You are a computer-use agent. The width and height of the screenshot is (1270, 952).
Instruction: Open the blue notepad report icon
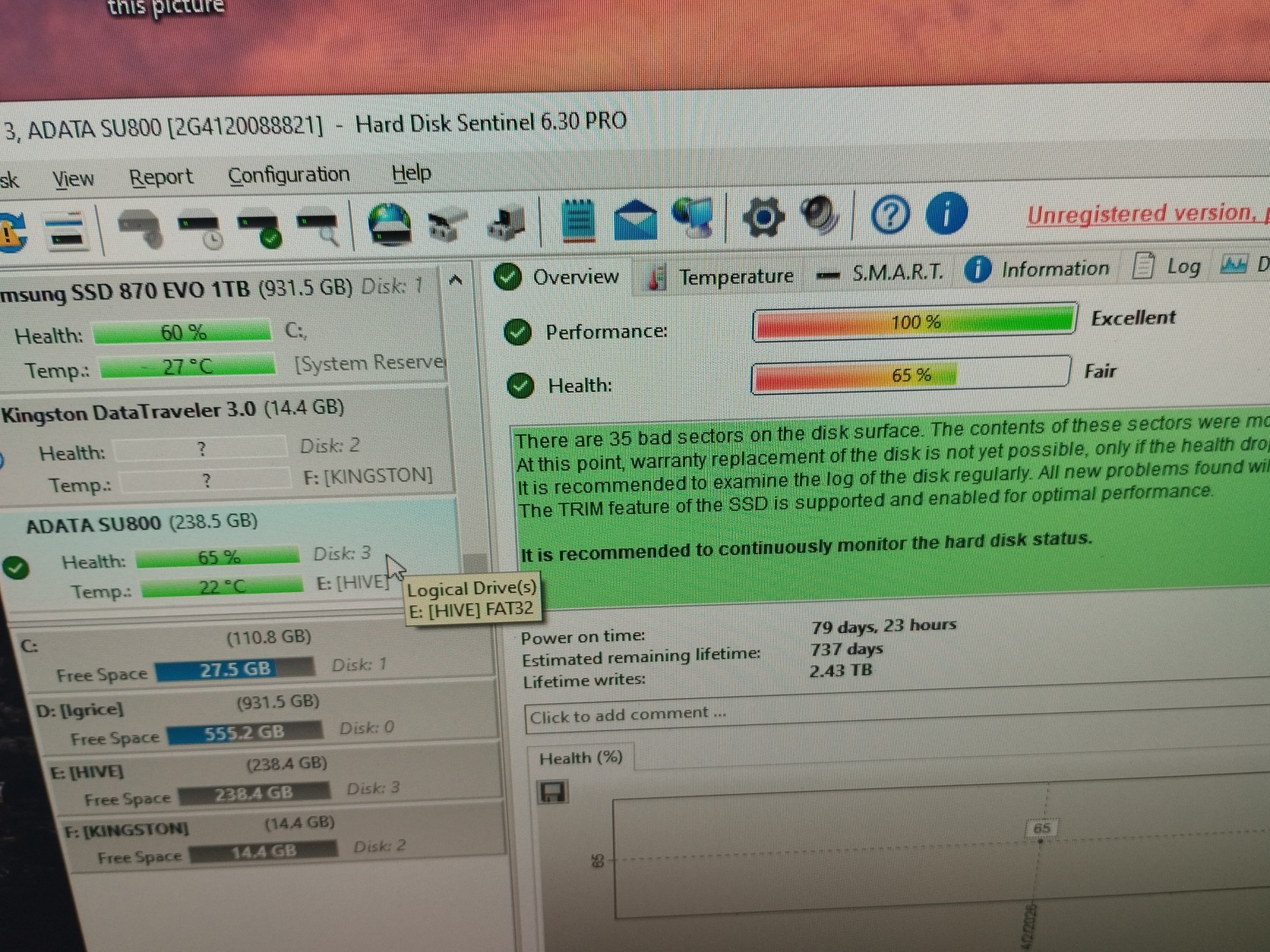click(x=578, y=221)
